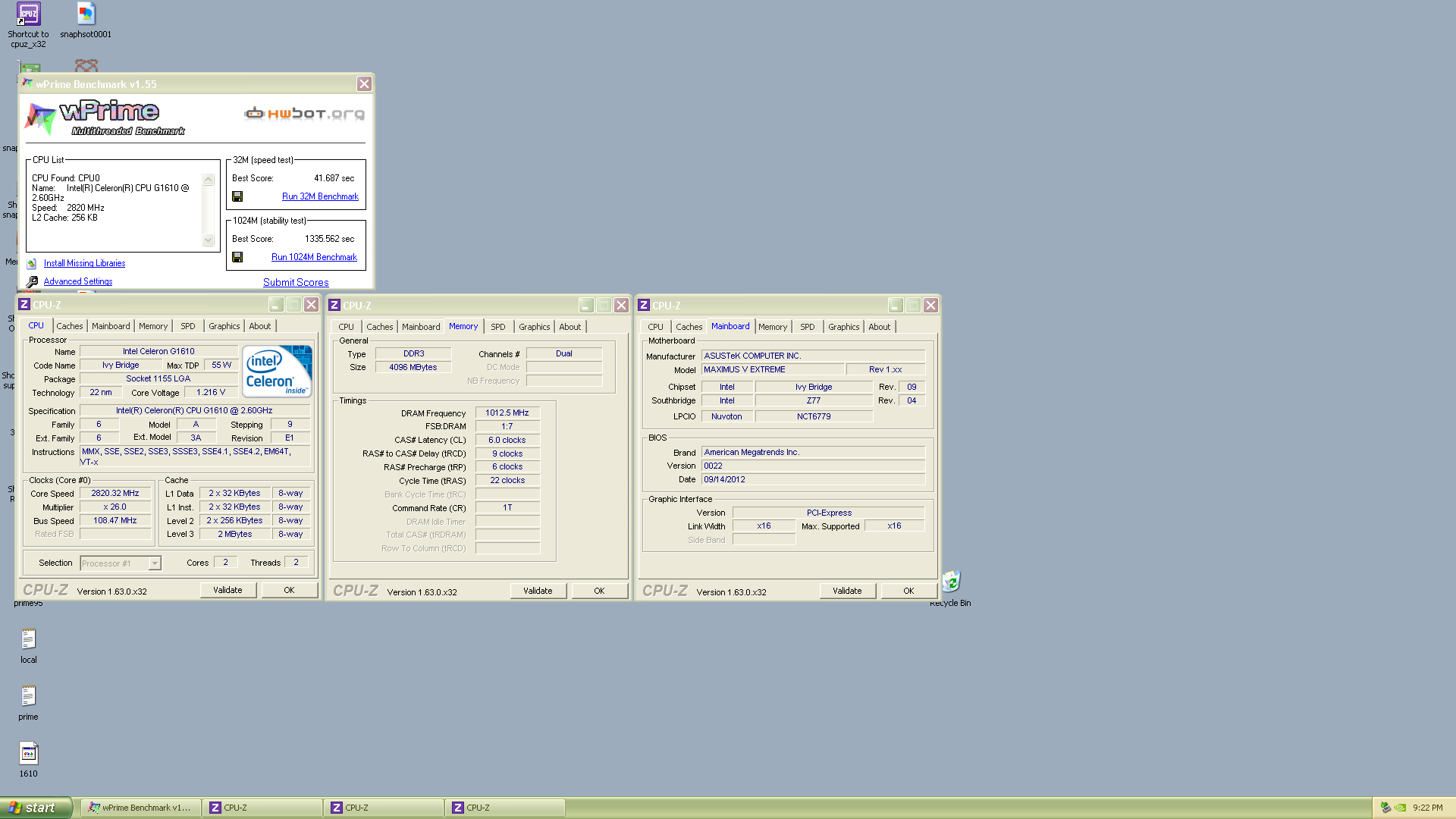Close the Memory CPU-Z window
The width and height of the screenshot is (1456, 819).
[x=621, y=305]
